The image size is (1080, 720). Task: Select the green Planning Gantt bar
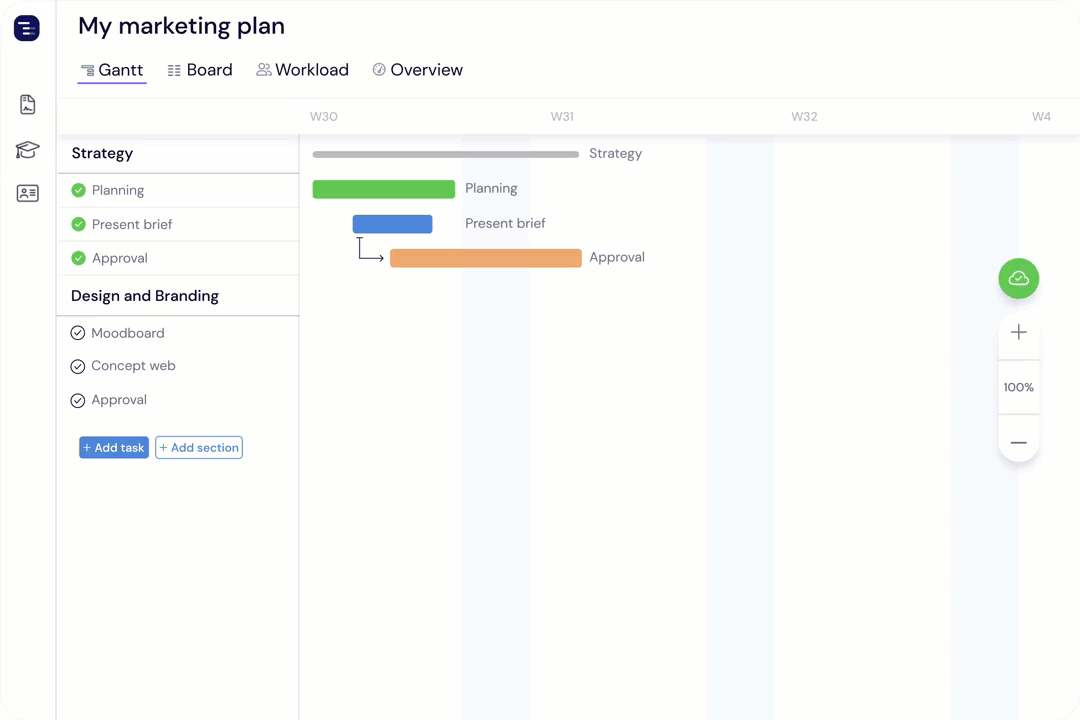pos(384,189)
